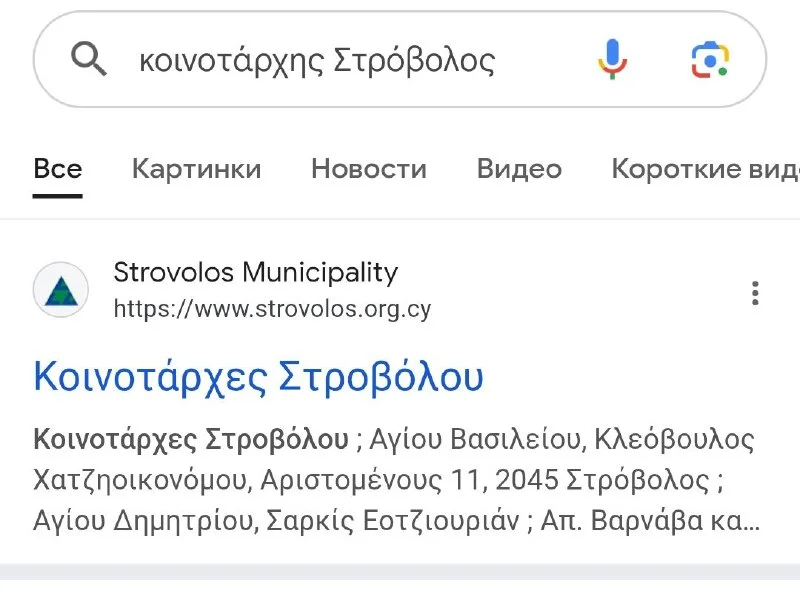The image size is (800, 591).
Task: Click the name Σαρκίς Εοτζιουριάν in the snippet
Action: 392,521
